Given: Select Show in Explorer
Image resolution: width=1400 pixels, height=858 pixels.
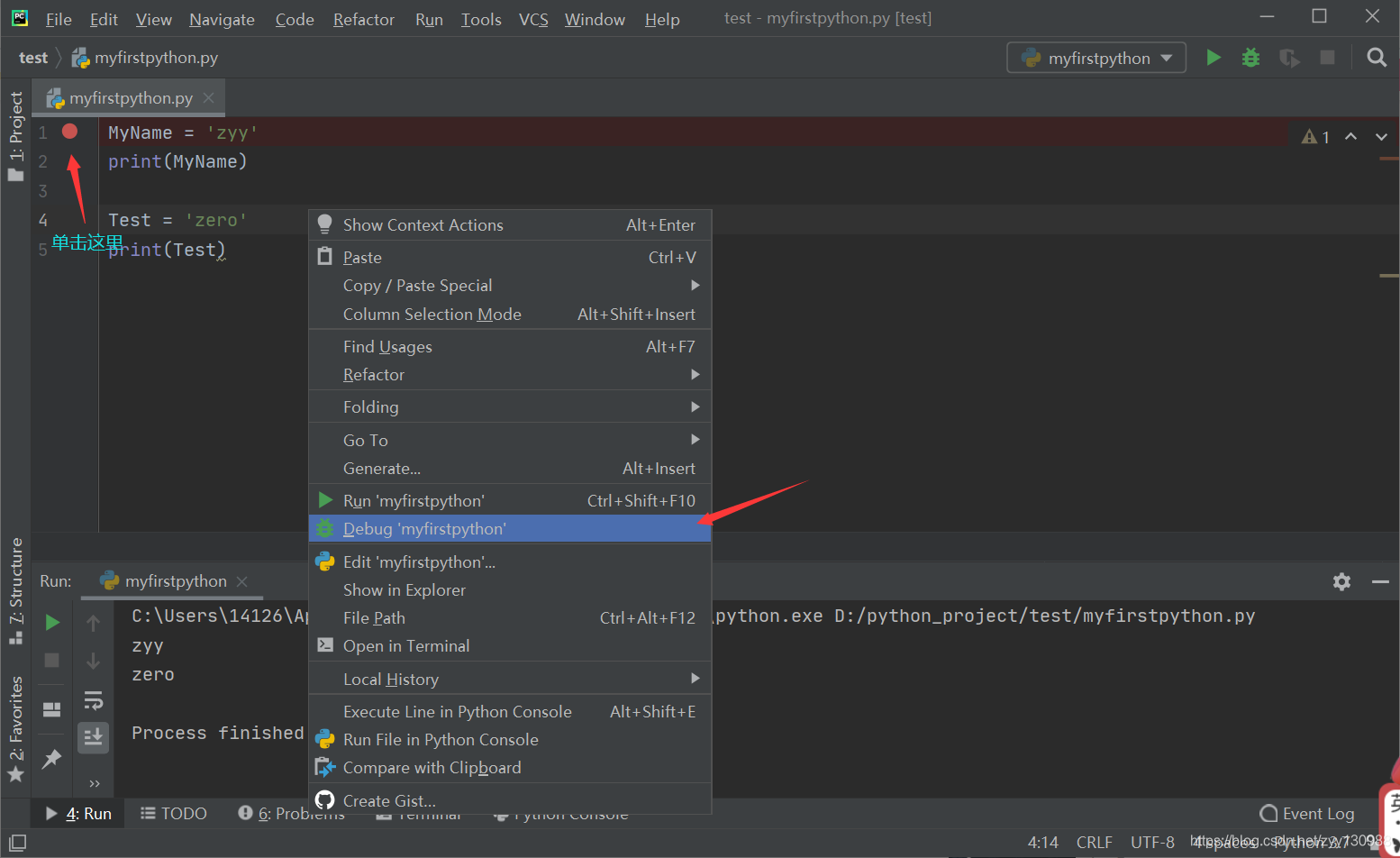Looking at the screenshot, I should click(510, 590).
